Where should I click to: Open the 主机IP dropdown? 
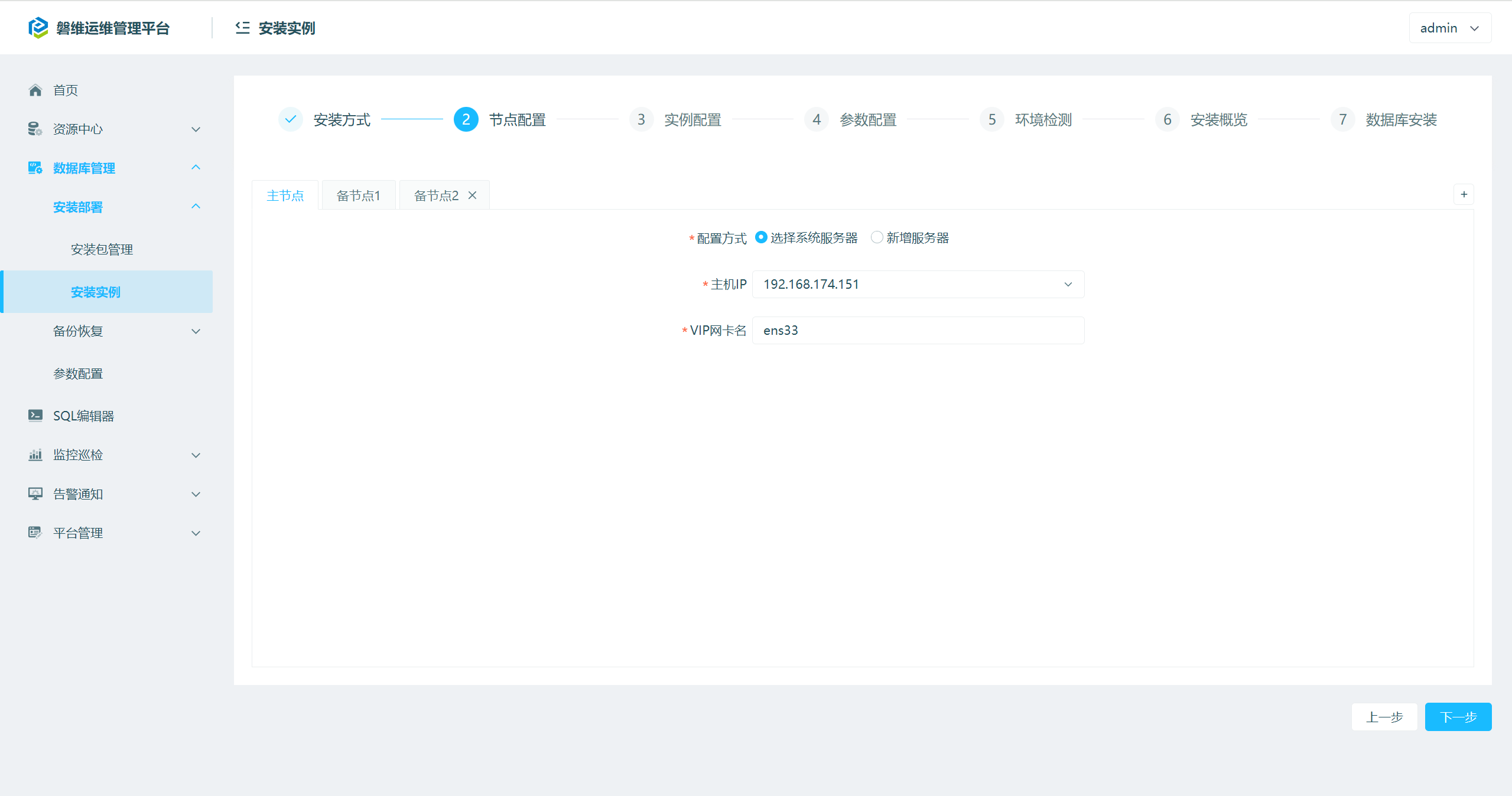pos(918,284)
